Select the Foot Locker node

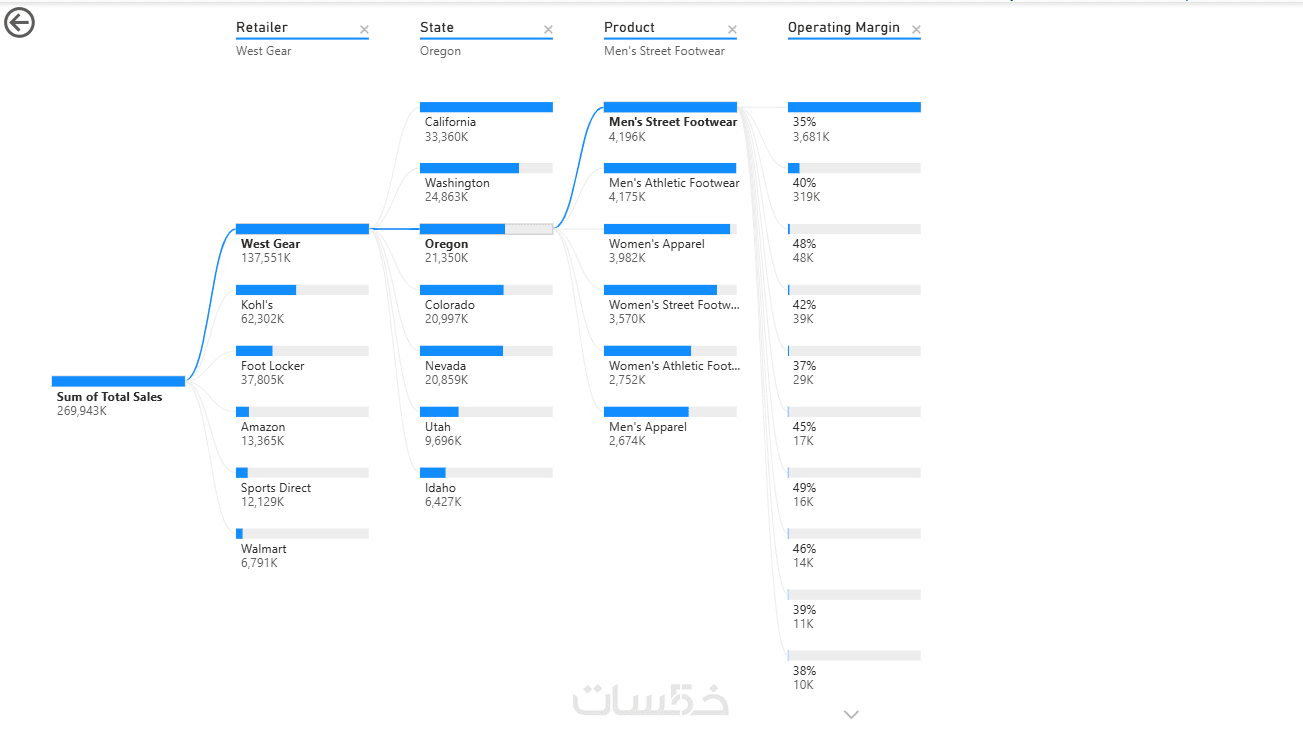[302, 351]
